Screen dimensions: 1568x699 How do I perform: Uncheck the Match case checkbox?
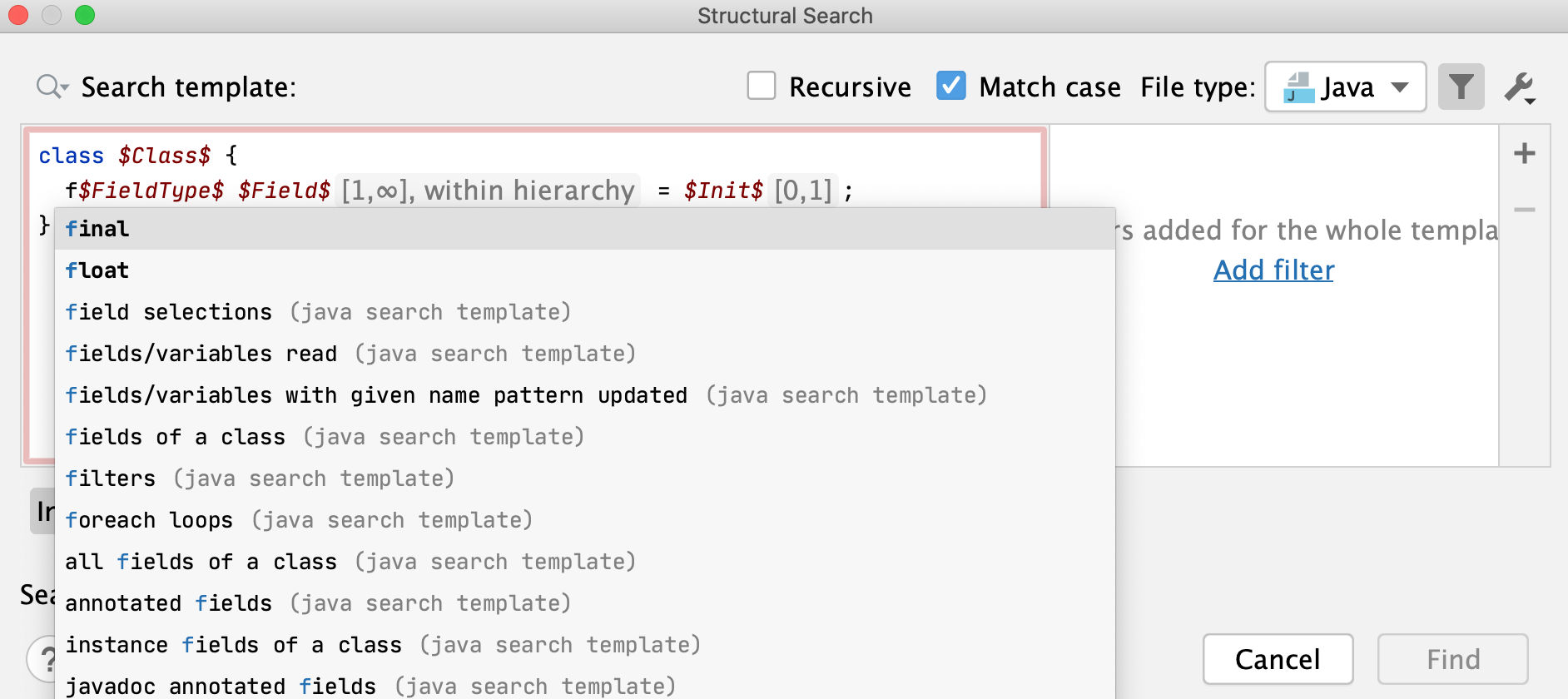click(x=951, y=86)
